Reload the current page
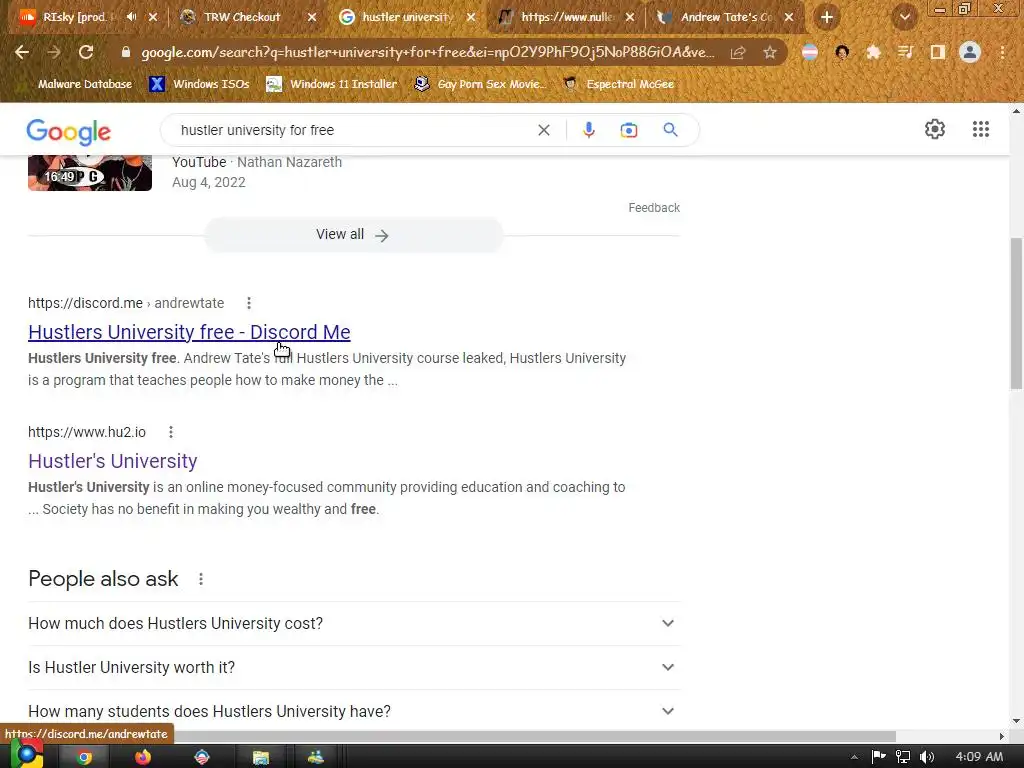The width and height of the screenshot is (1024, 768). click(86, 52)
